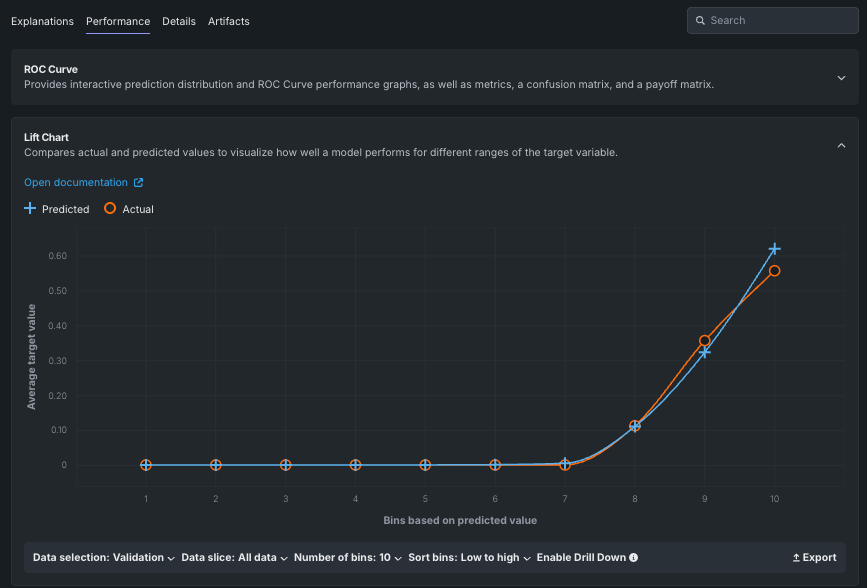Switch to the Artifacts tab
The height and width of the screenshot is (588, 867).
click(228, 21)
